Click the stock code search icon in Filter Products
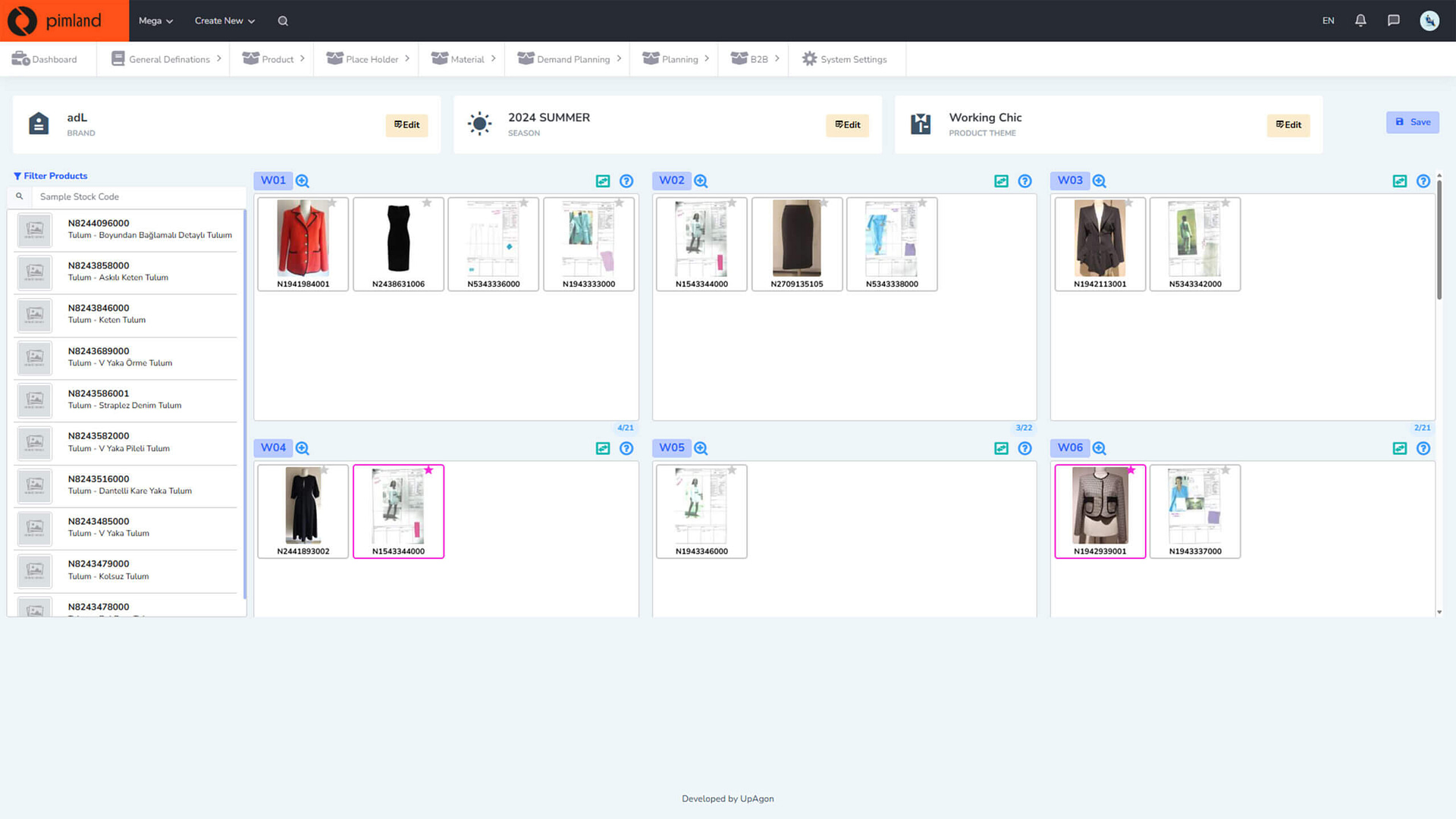1456x819 pixels. coord(19,196)
